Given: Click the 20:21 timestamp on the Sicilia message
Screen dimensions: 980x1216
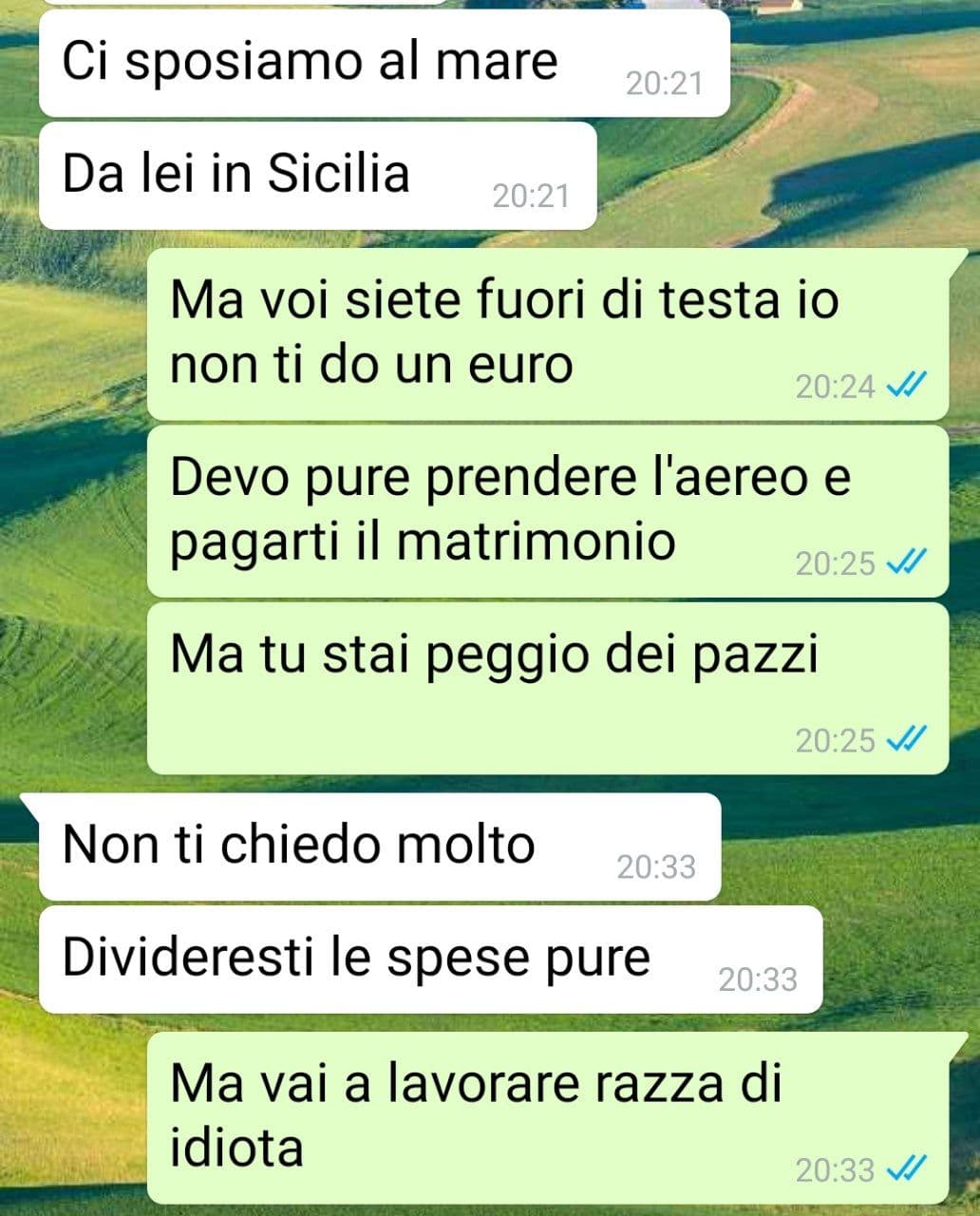Looking at the screenshot, I should point(531,196).
